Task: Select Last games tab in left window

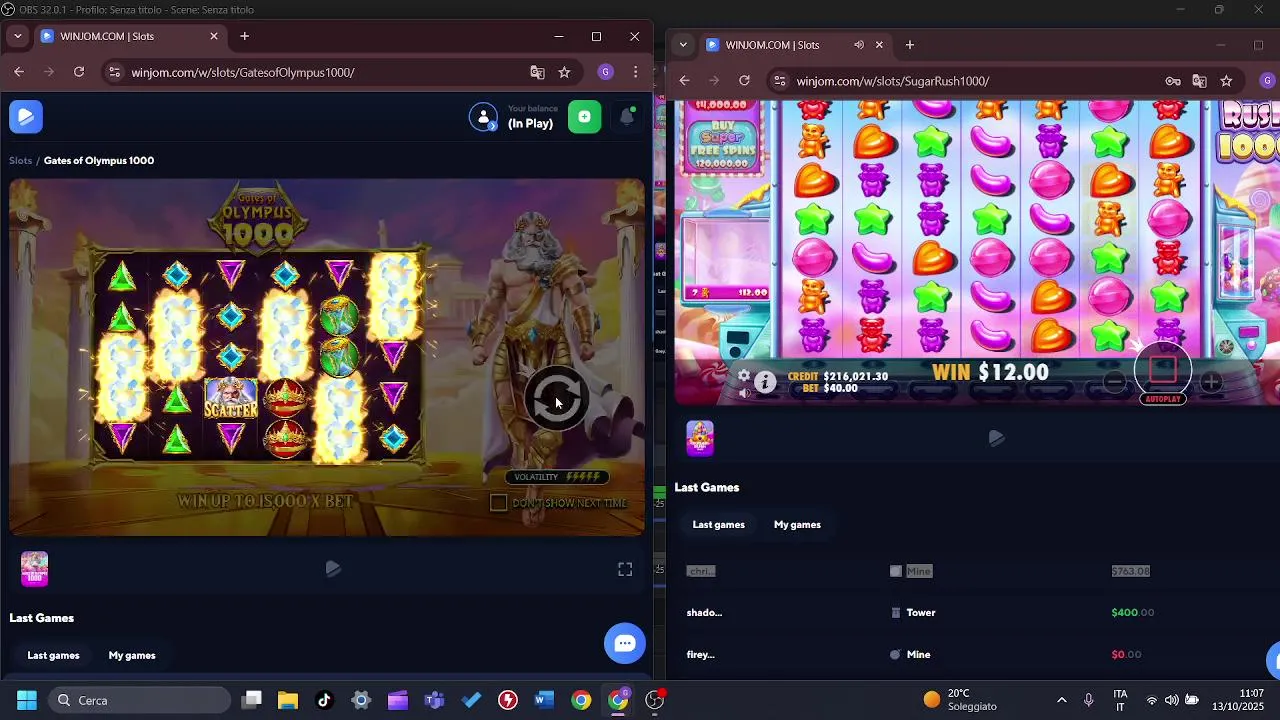Action: point(53,655)
